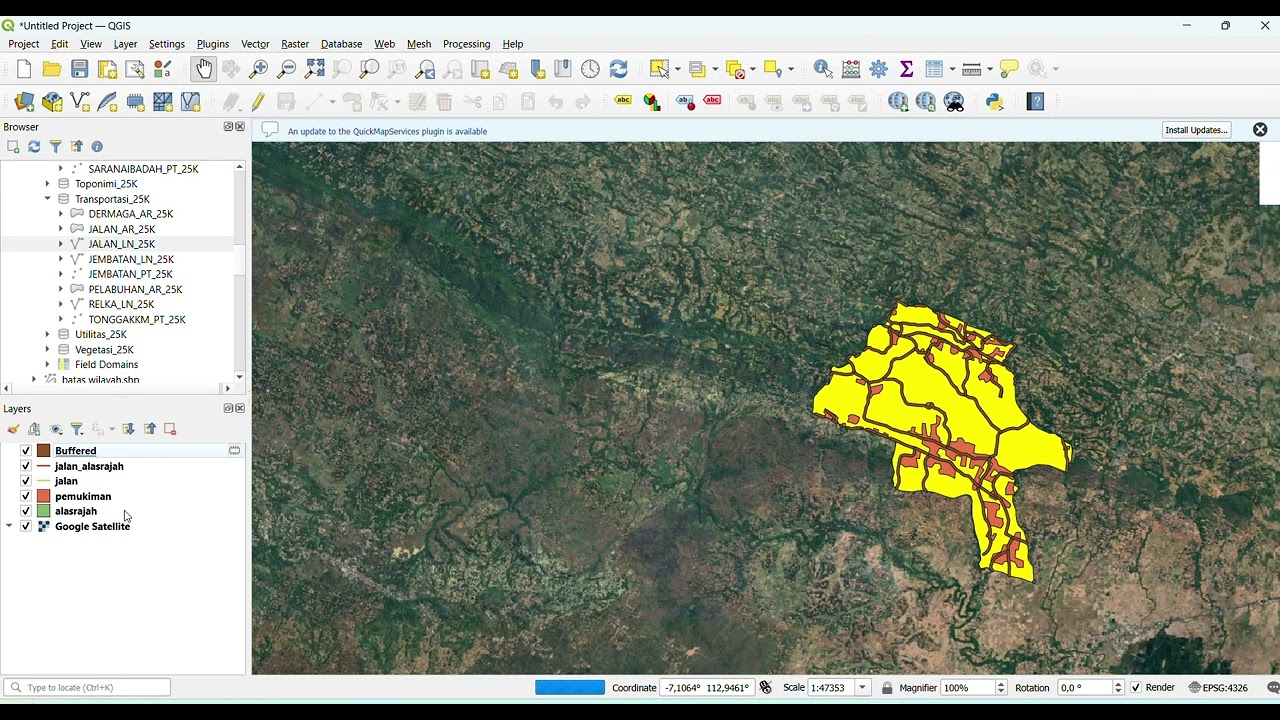Image resolution: width=1280 pixels, height=720 pixels.
Task: Open Data Source Manager icon
Action: click(x=24, y=102)
